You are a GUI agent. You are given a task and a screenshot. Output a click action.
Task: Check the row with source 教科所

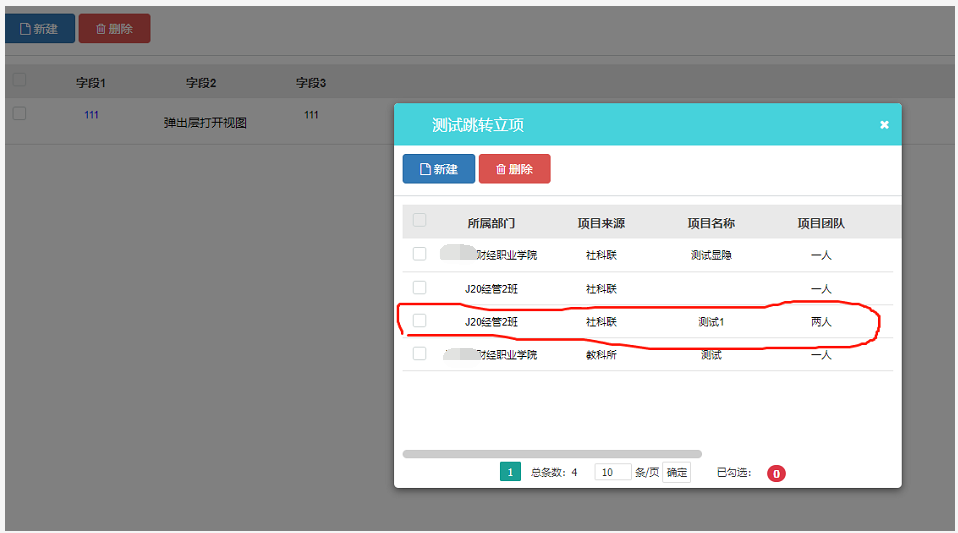[419, 353]
